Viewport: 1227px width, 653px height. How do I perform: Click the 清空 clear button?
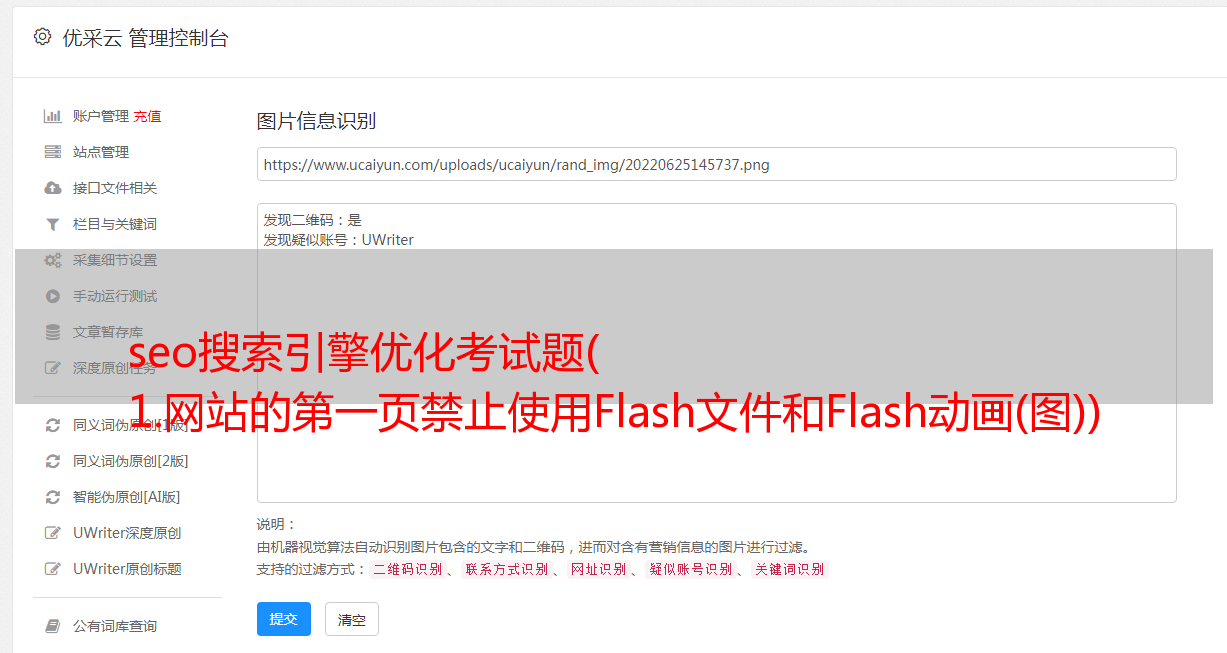pyautogui.click(x=352, y=620)
